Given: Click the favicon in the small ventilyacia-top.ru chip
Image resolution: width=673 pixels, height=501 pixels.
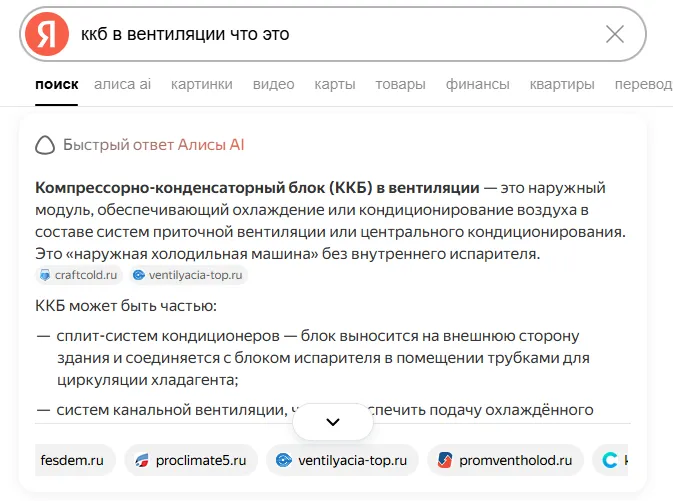Looking at the screenshot, I should coord(139,275).
